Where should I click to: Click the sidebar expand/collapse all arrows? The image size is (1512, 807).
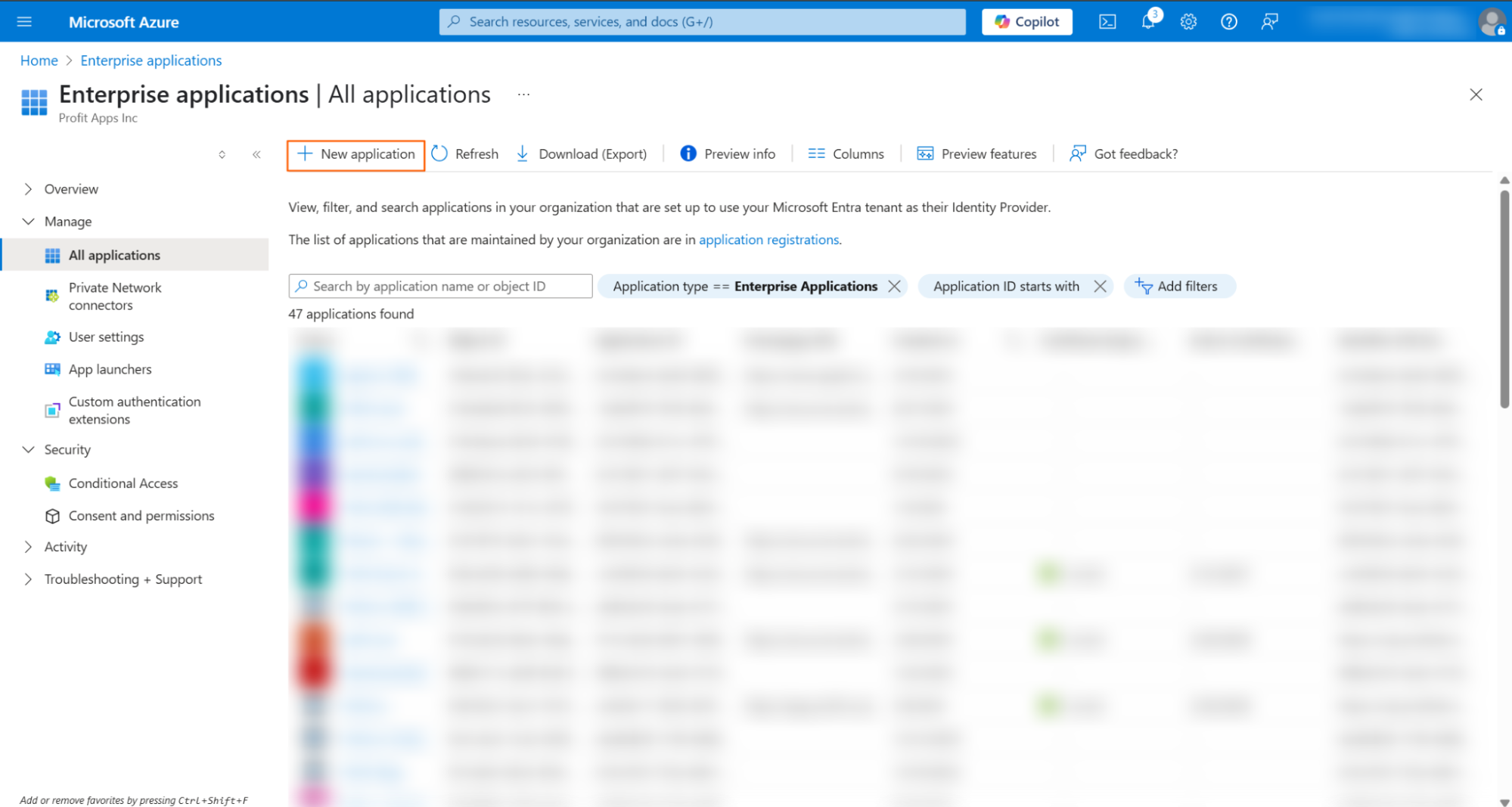point(222,154)
